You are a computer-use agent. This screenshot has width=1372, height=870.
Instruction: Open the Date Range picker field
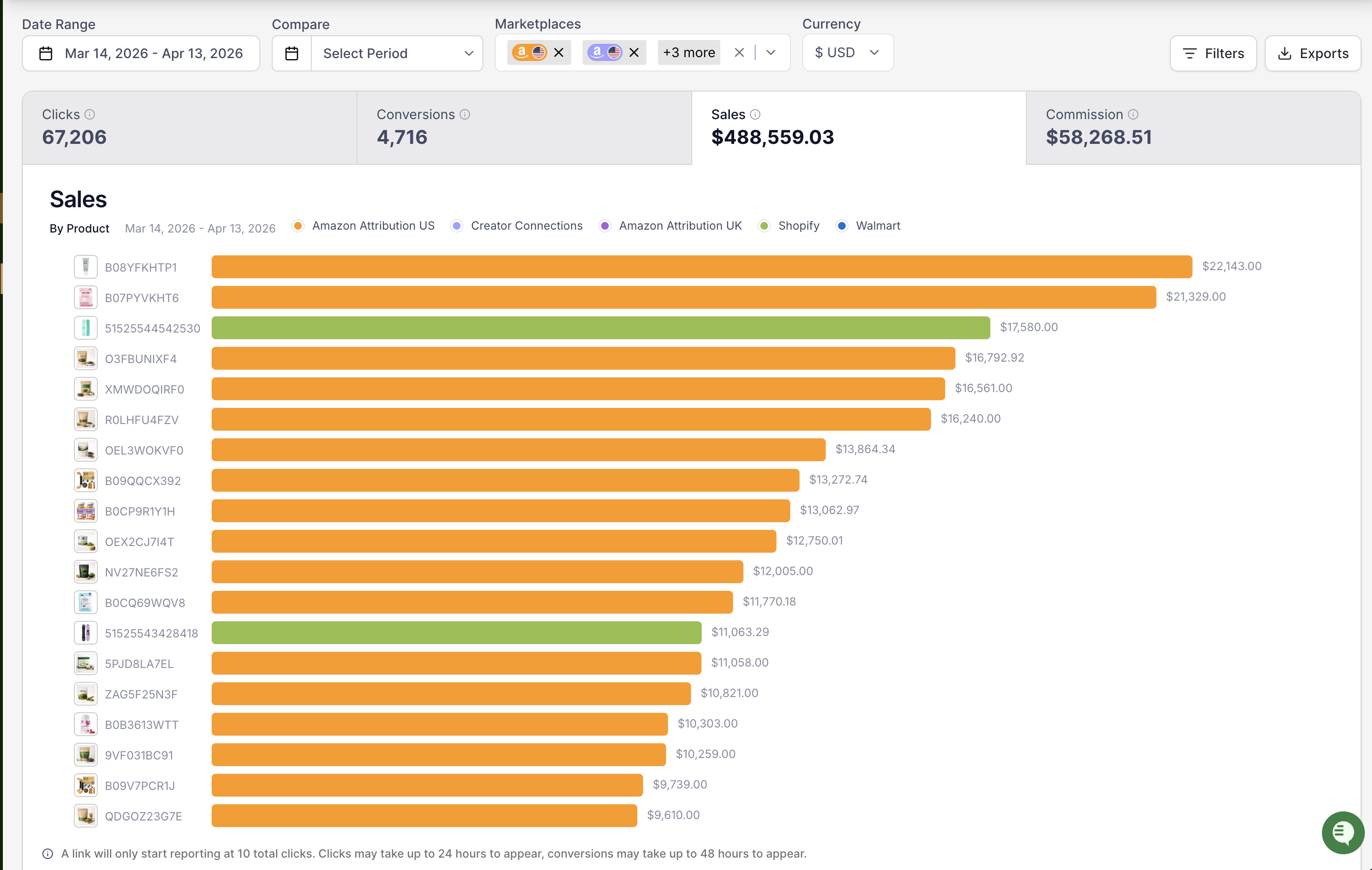click(141, 53)
